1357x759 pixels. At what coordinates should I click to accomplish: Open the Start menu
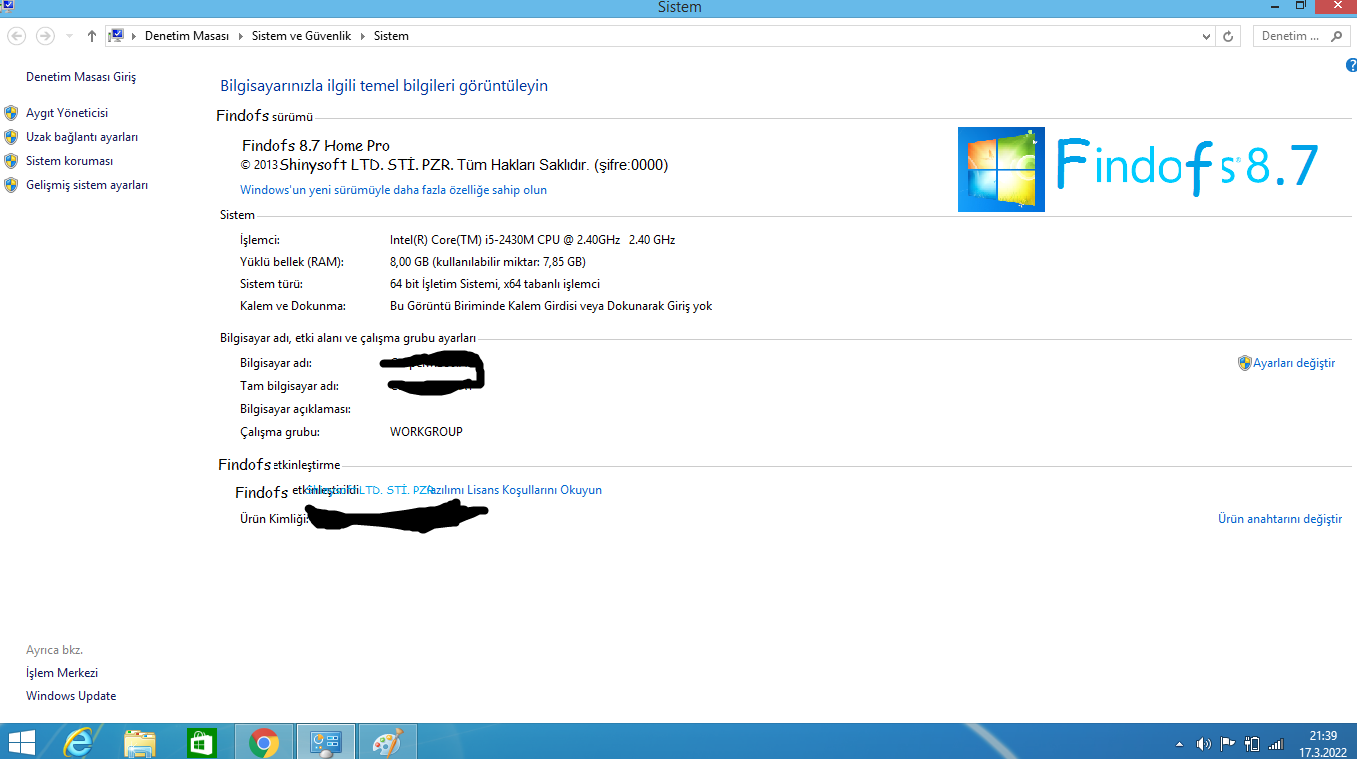(21, 742)
